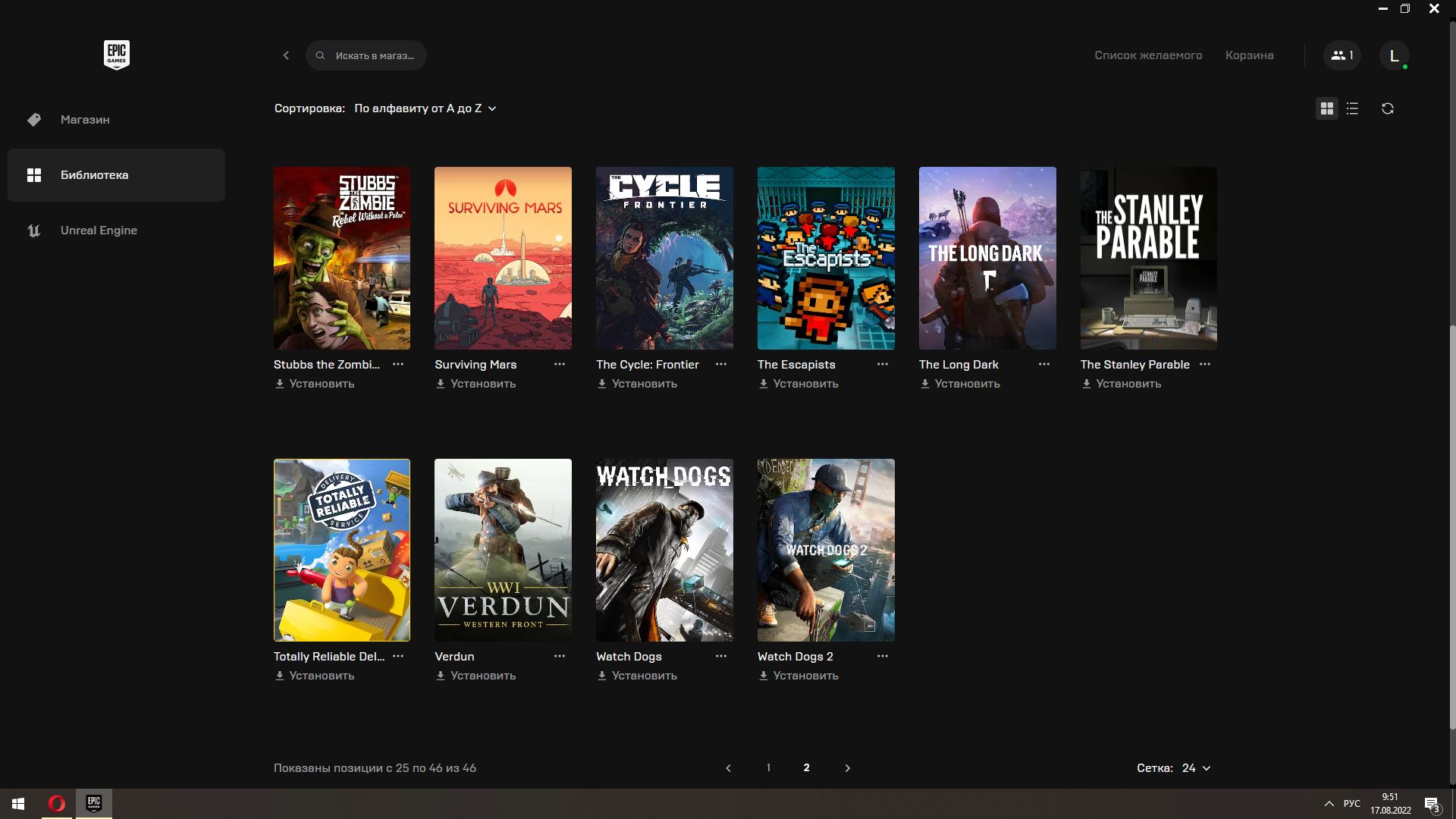Open Список желаемого wishlist

pyautogui.click(x=1148, y=55)
